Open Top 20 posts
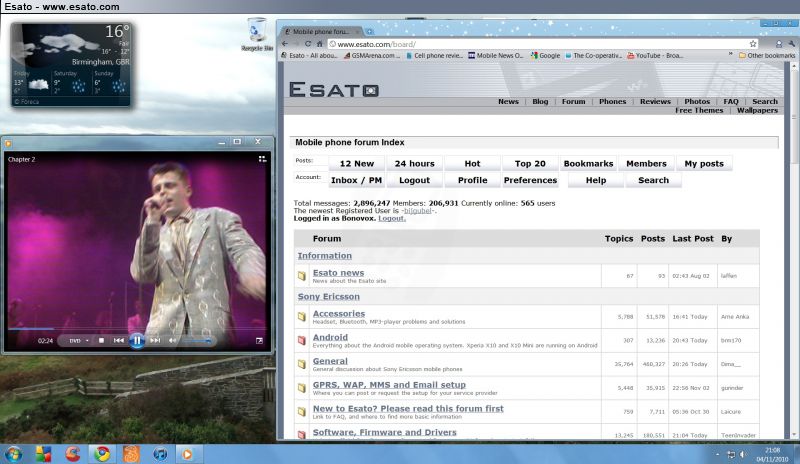This screenshot has height=464, width=800. (x=530, y=163)
